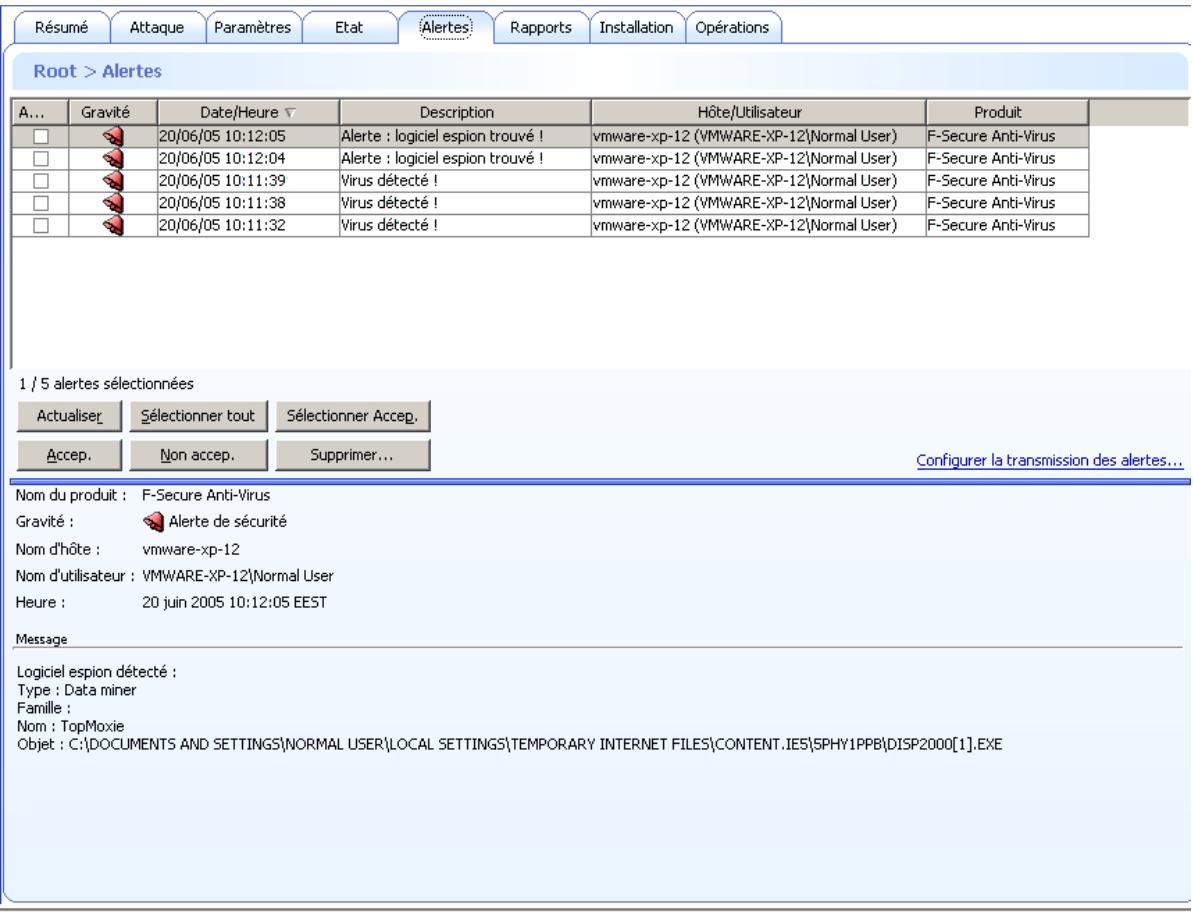1193x912 pixels.
Task: Click severity bell icon for 10:11:38 alert
Action: click(113, 203)
